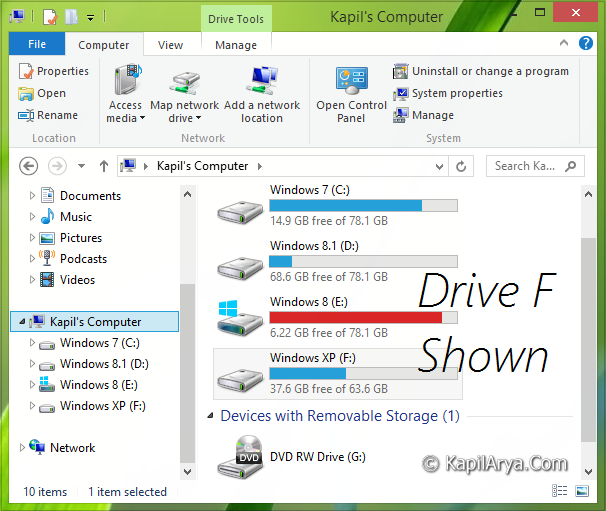The height and width of the screenshot is (511, 606).
Task: Select Windows 7 (C:) in navigation tree
Action: (x=100, y=343)
